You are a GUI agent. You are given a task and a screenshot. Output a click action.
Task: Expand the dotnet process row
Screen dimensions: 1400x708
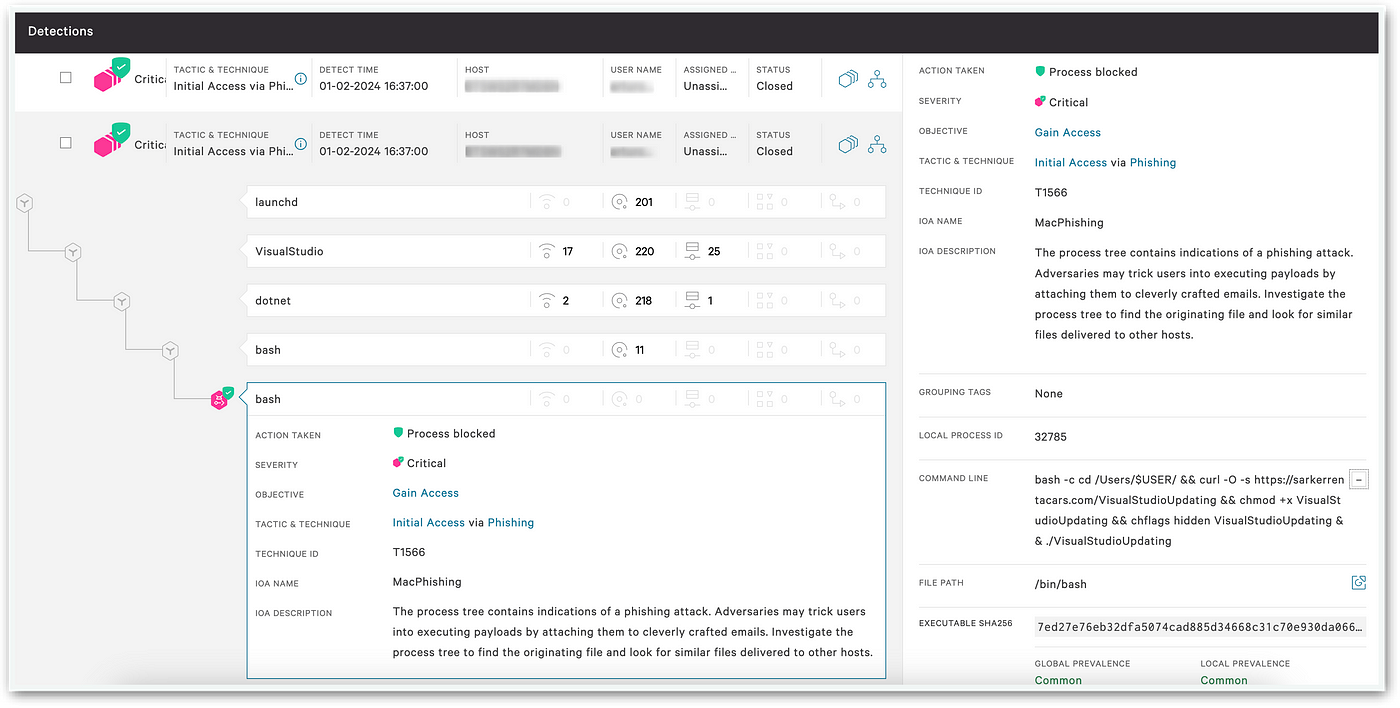click(x=566, y=300)
